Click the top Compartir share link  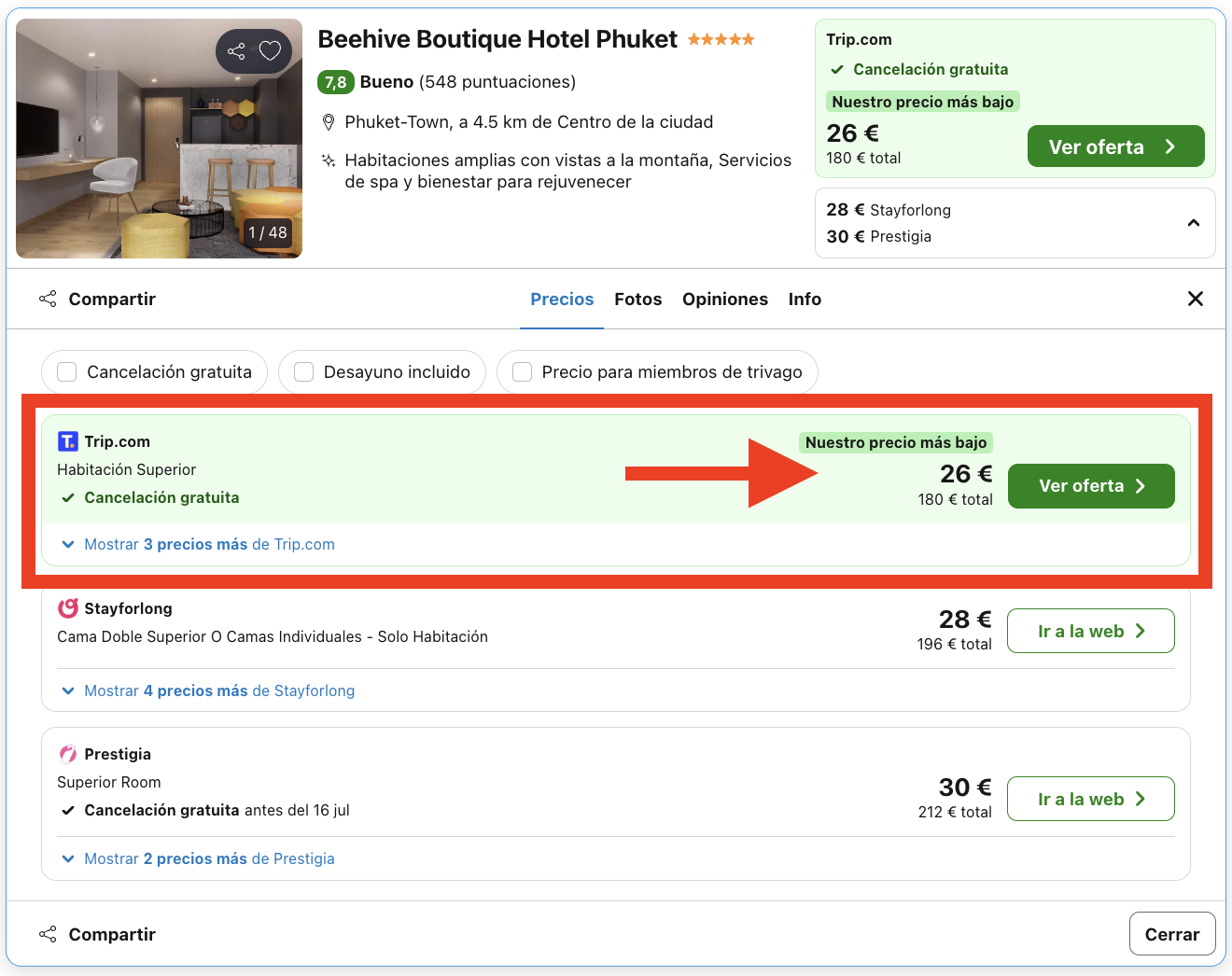tap(97, 299)
